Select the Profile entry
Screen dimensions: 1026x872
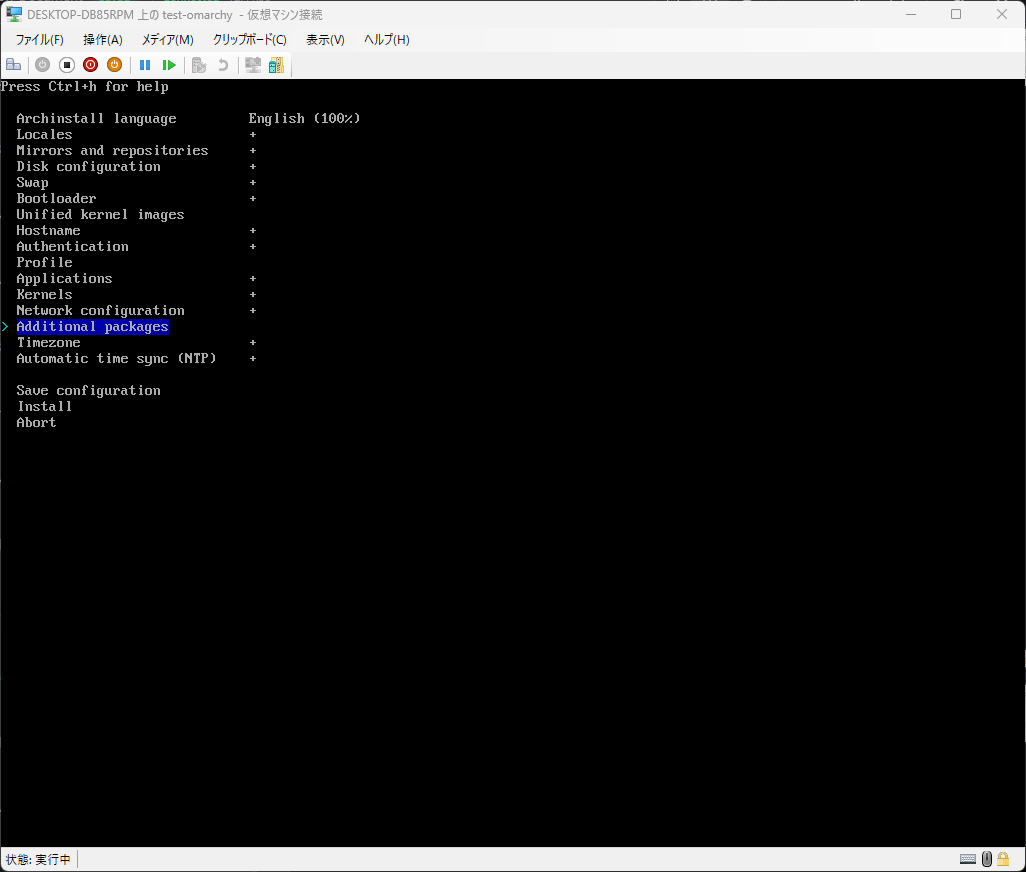[x=44, y=262]
